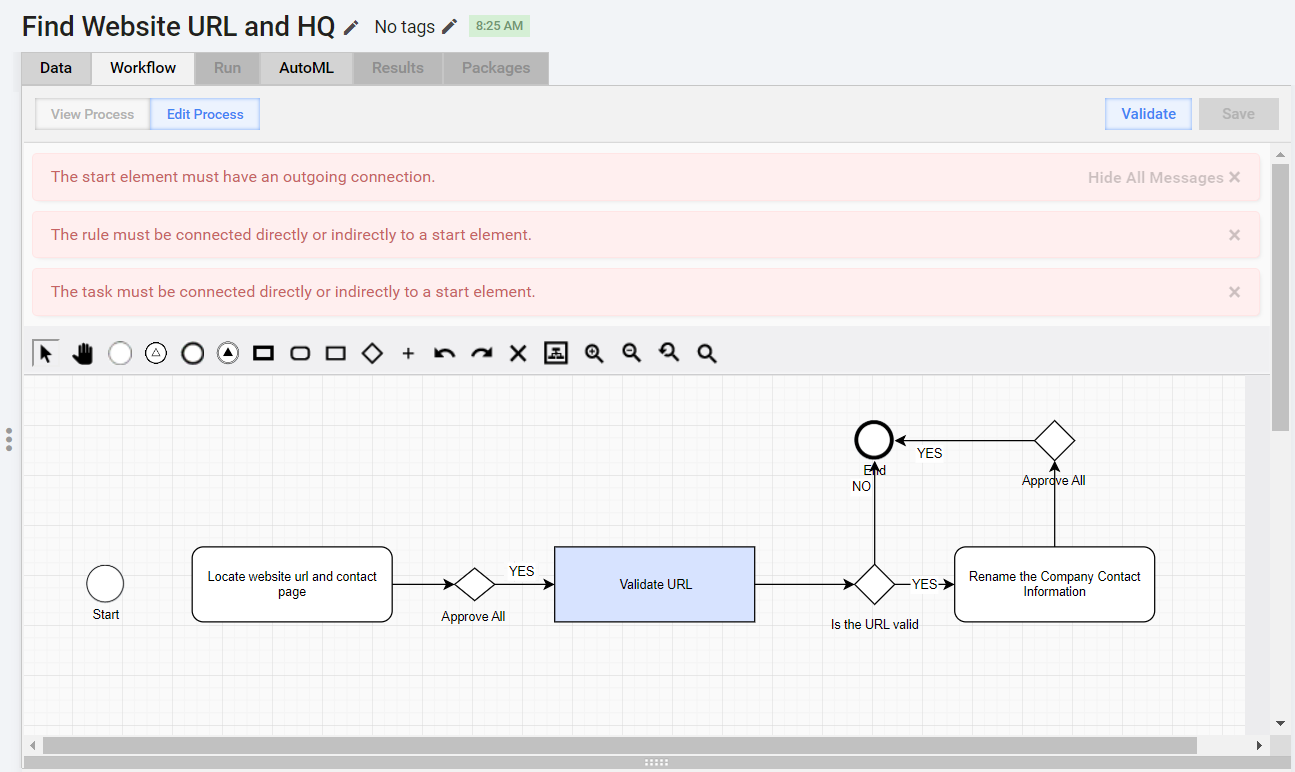
Task: Switch to the Workflow tab
Action: [143, 68]
